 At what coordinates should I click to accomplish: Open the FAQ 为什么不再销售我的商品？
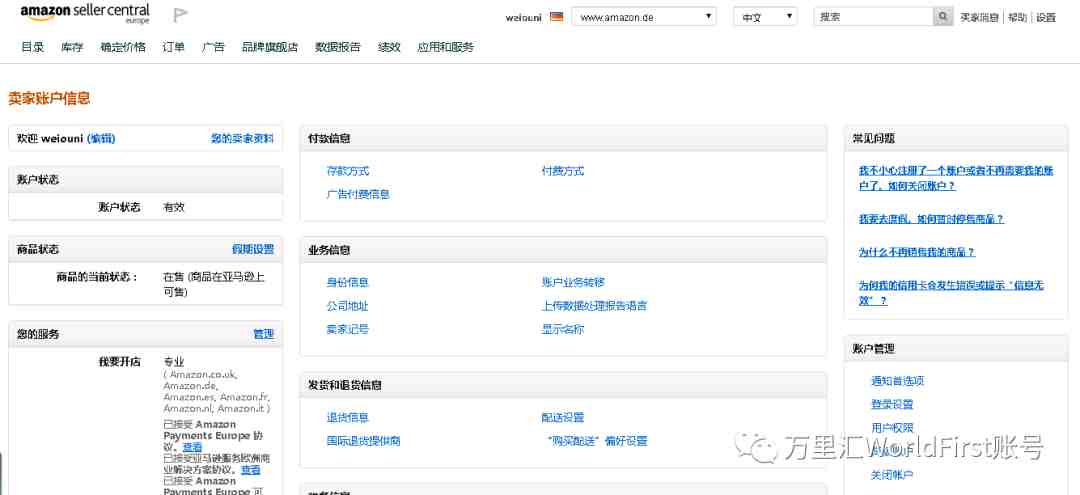coord(917,252)
